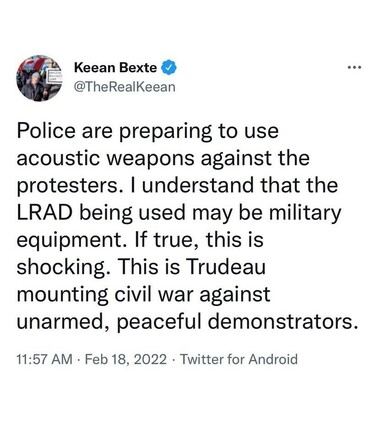Click the name "Trudeau" in the tweet
Viewport: 379px width, 421px height.
(x=226, y=267)
